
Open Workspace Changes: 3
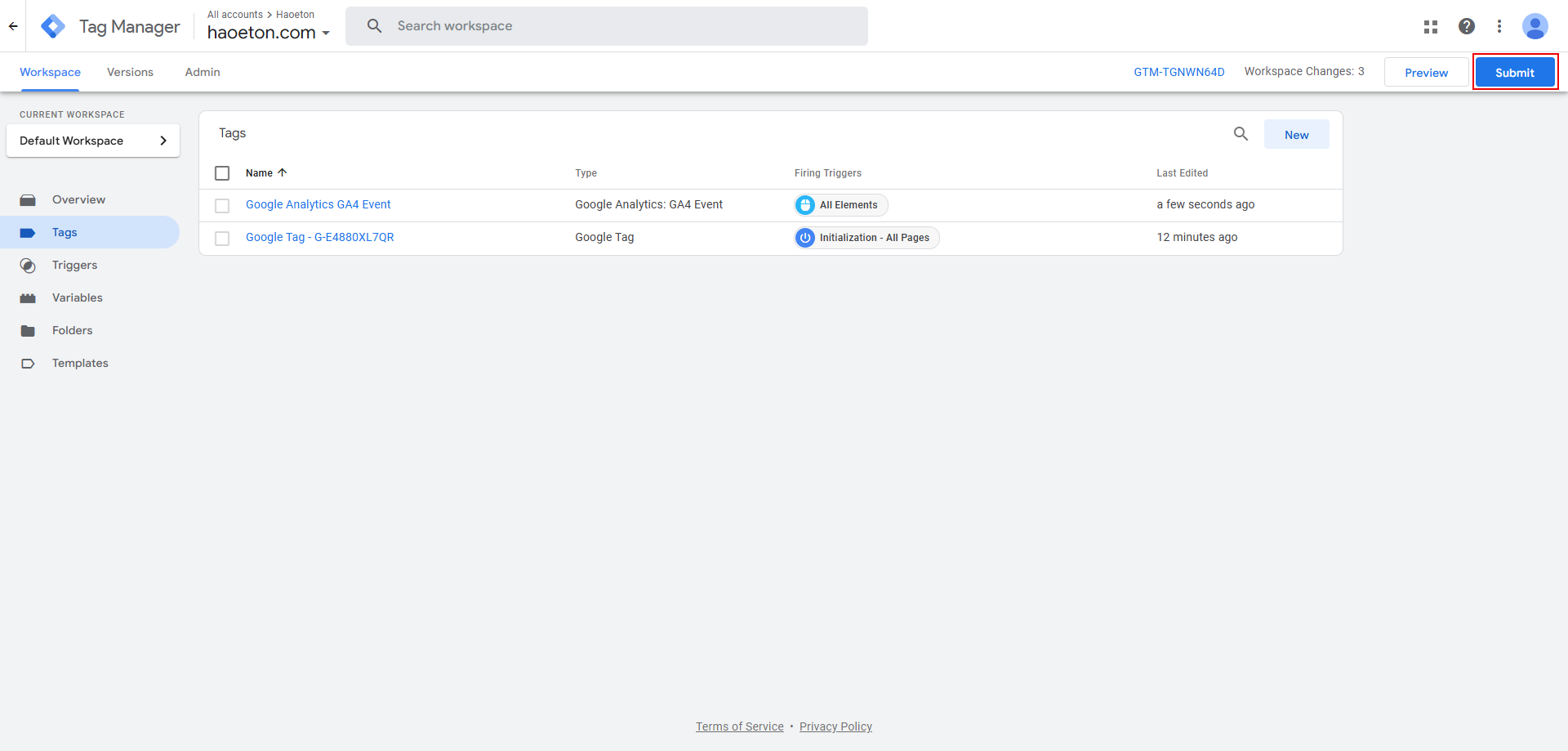coord(1304,71)
